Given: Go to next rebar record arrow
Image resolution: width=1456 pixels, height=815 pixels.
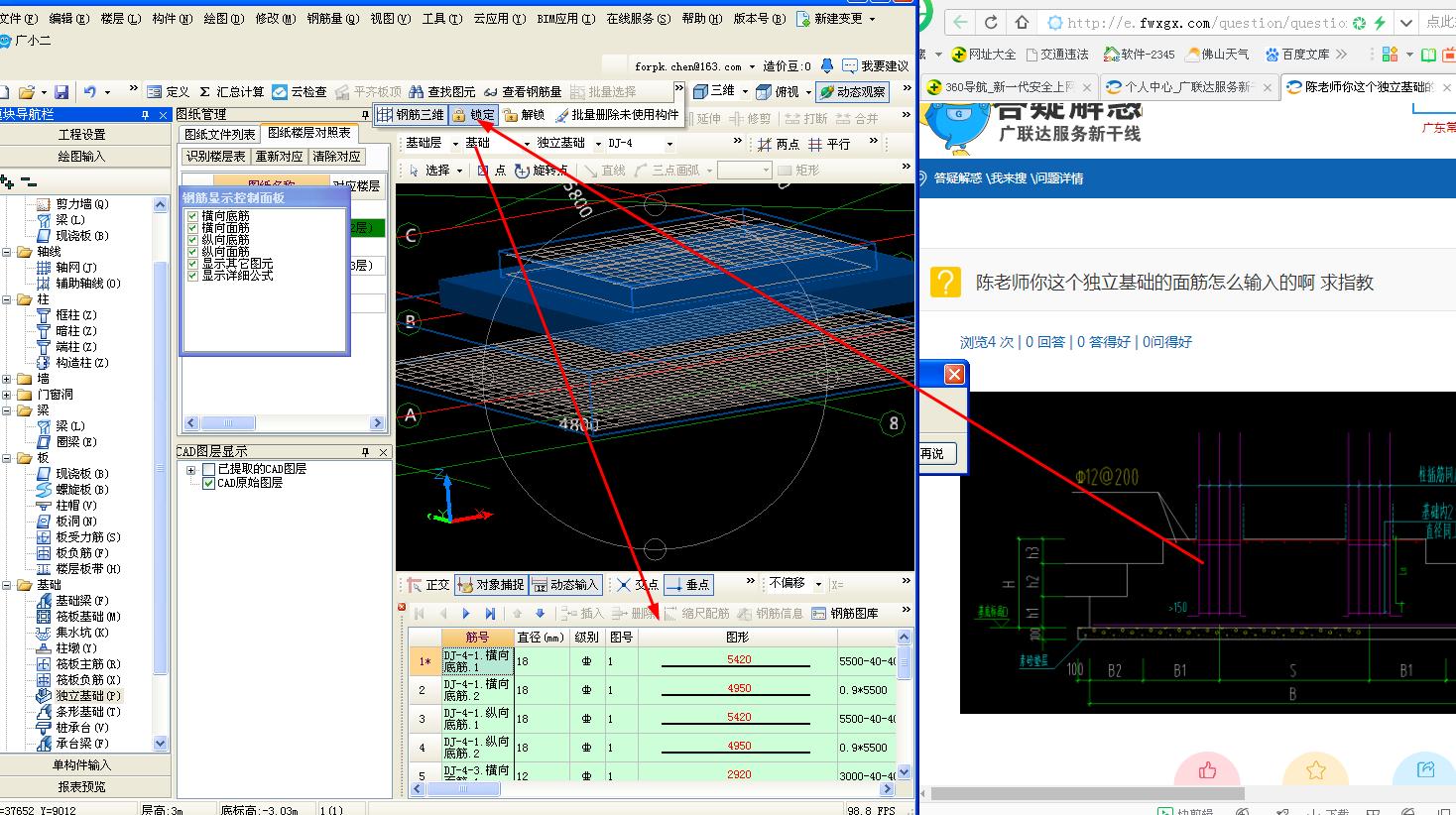Looking at the screenshot, I should click(x=466, y=614).
